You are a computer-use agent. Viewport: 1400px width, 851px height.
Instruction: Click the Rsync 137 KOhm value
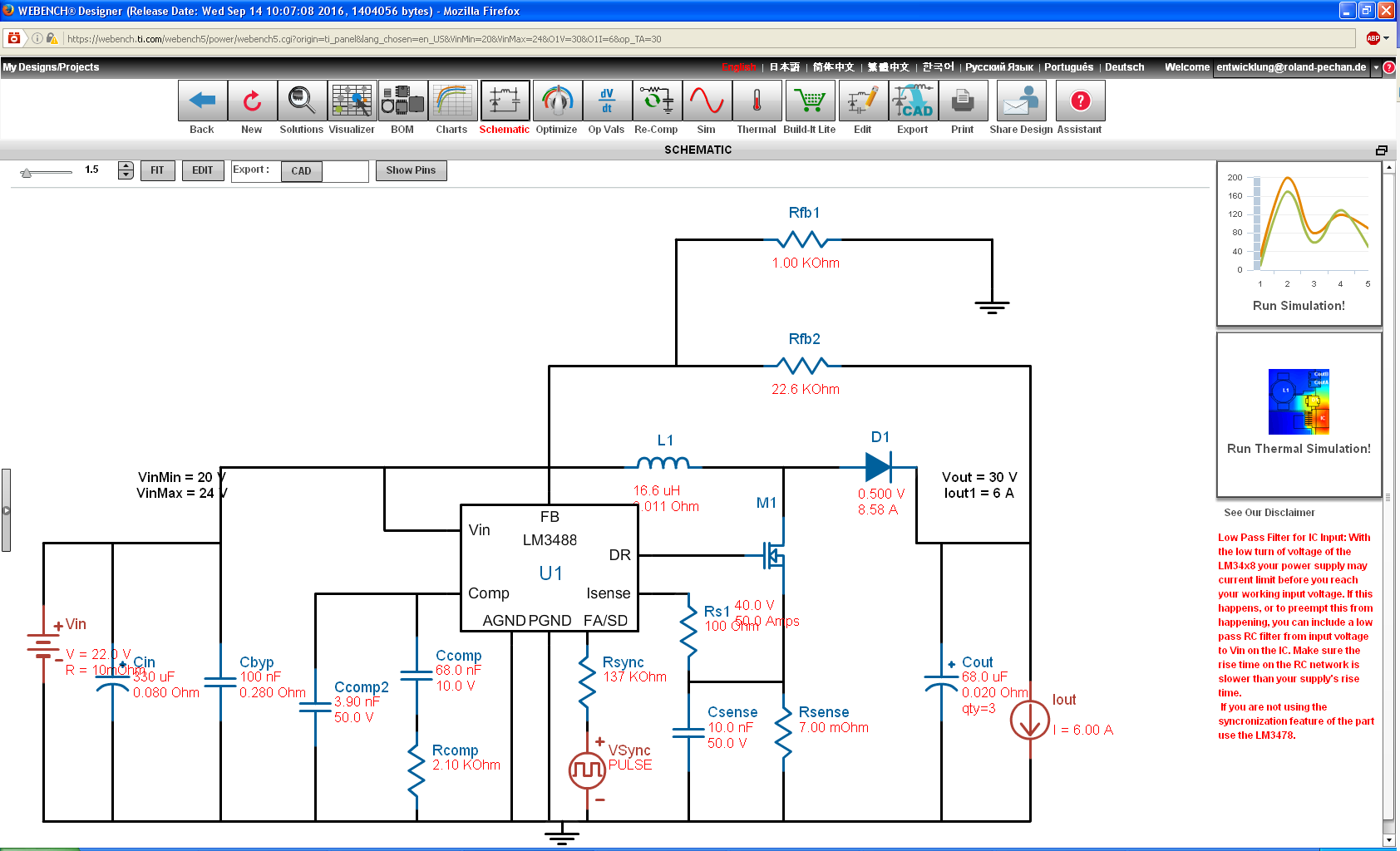point(635,677)
